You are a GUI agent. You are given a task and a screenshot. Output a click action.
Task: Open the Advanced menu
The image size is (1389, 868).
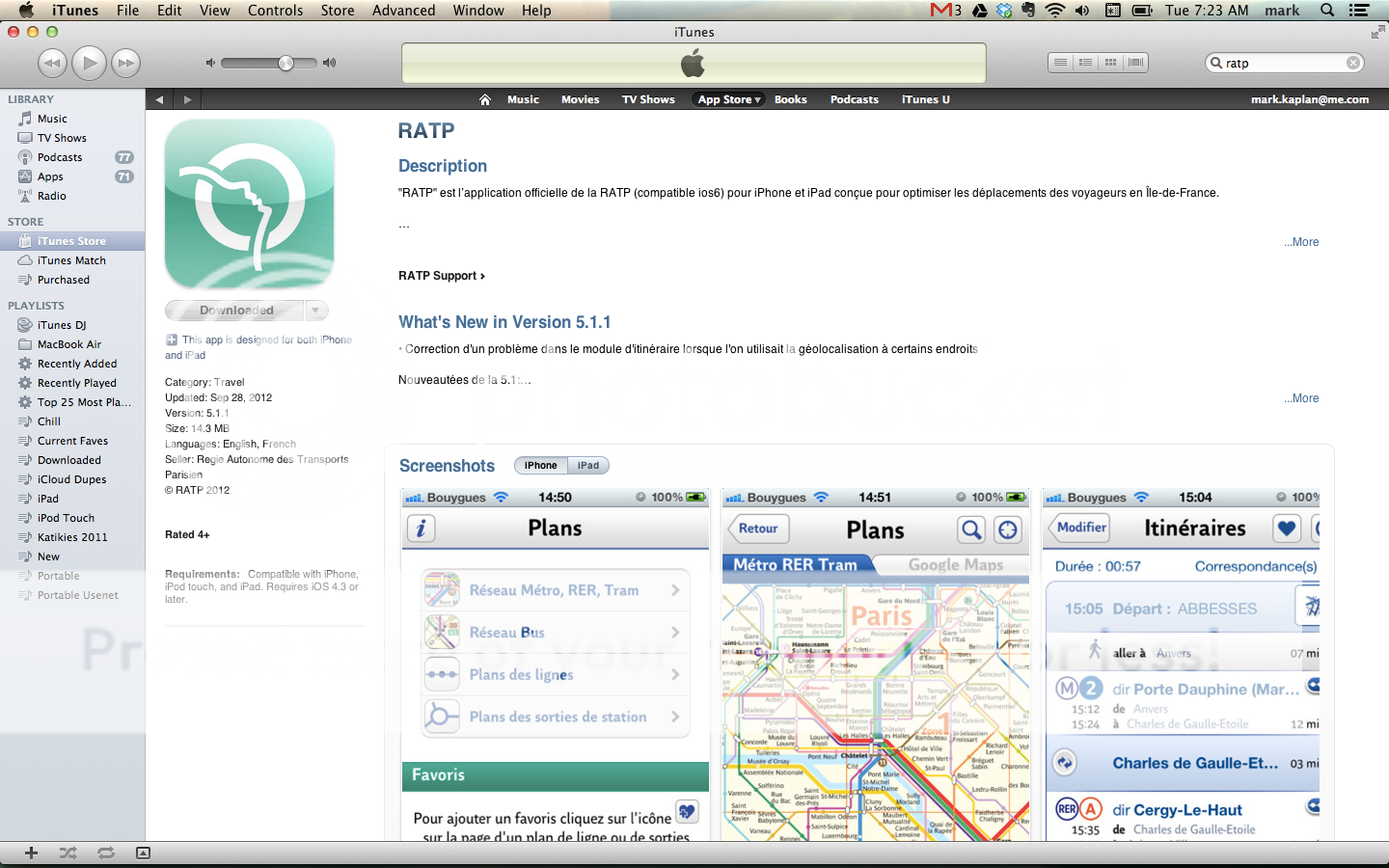pyautogui.click(x=403, y=11)
